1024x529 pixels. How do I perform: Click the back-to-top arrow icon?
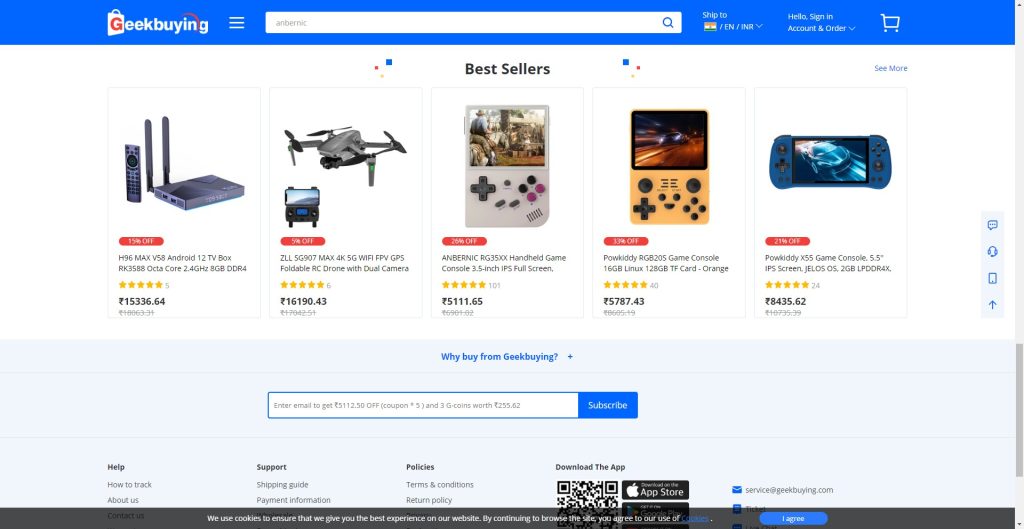point(992,305)
